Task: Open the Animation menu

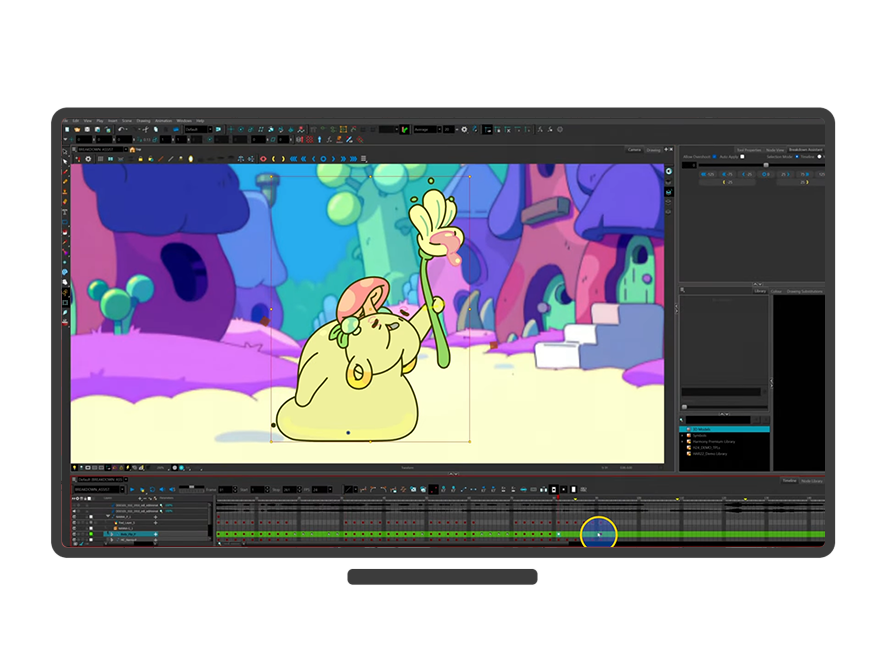Action: (x=163, y=121)
